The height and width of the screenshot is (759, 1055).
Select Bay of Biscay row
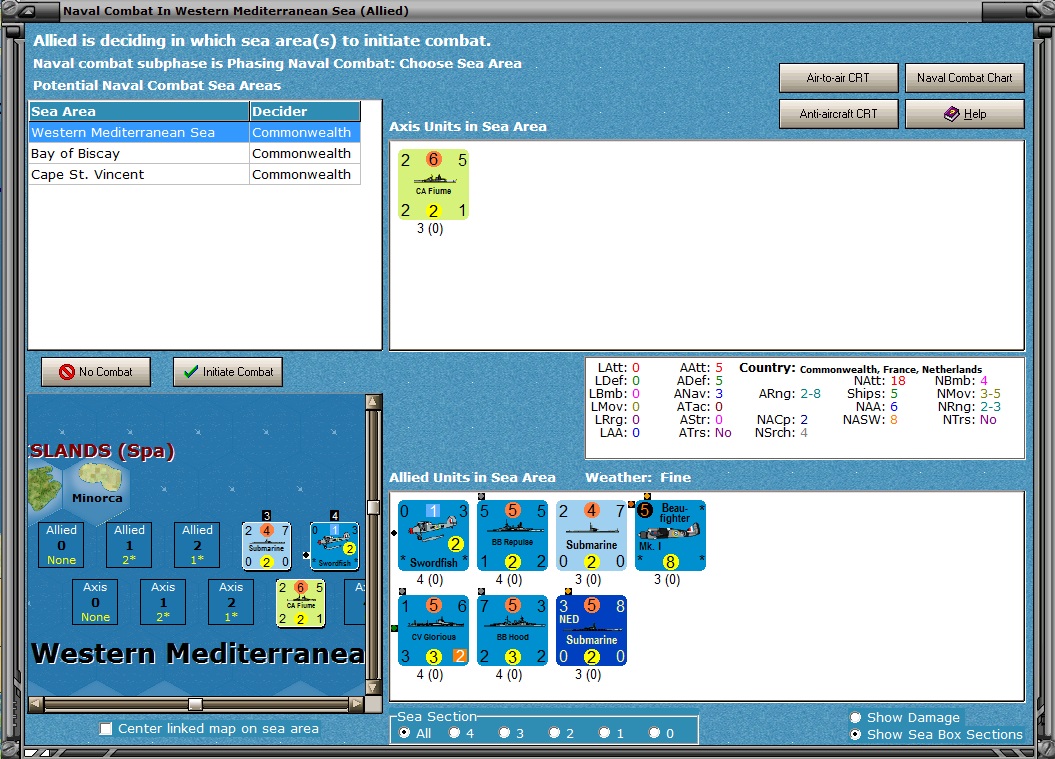click(194, 153)
